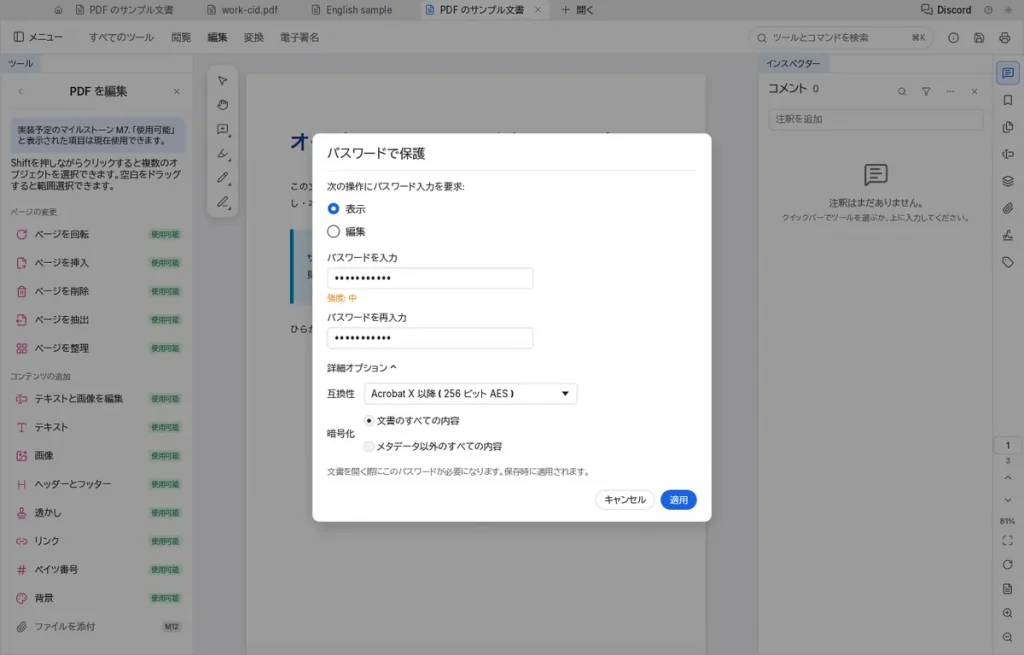Open the signatures panel icon in right sidebar
1024x655 pixels.
pos(1008,235)
